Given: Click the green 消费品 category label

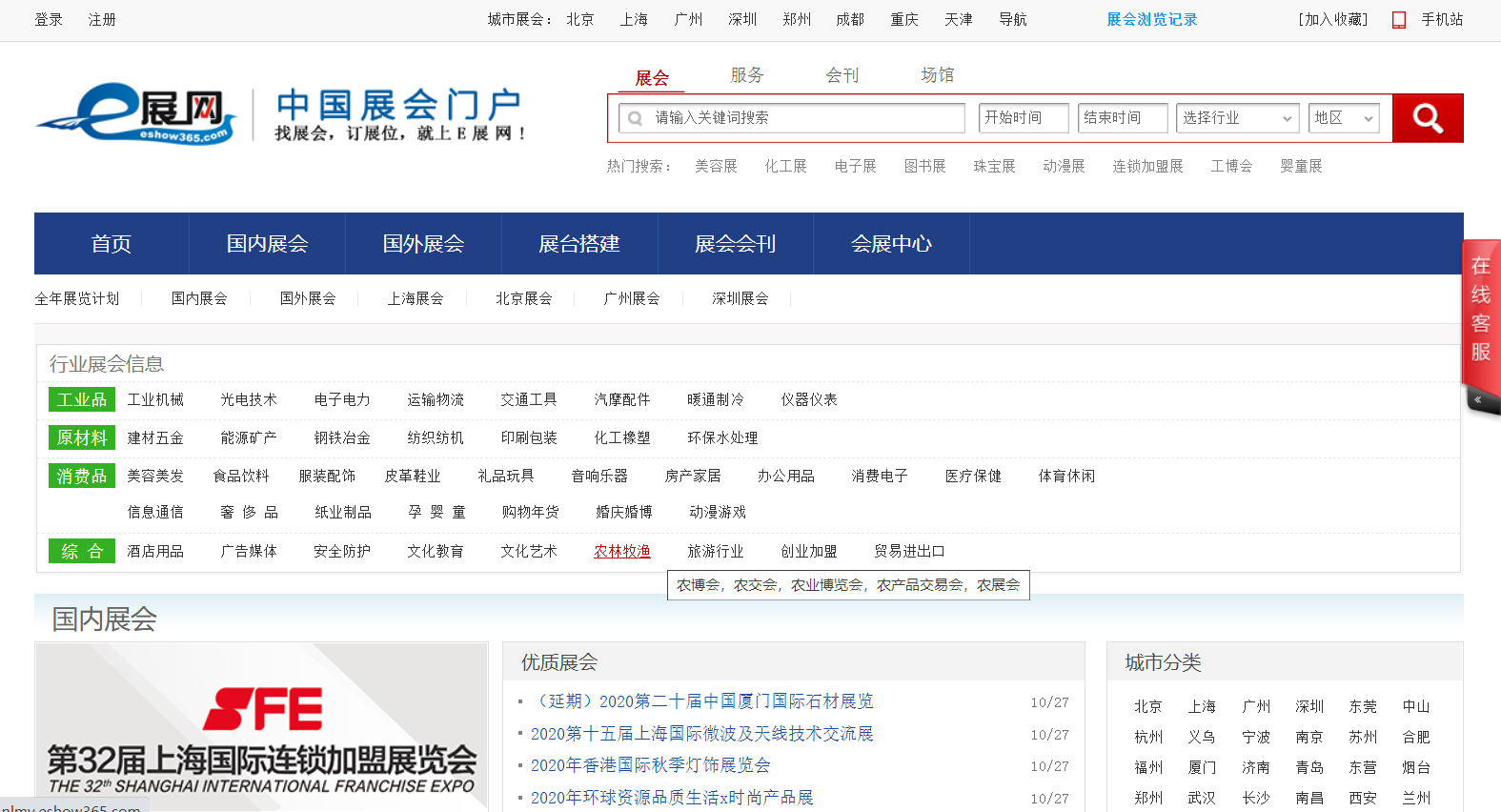Looking at the screenshot, I should 82,477.
